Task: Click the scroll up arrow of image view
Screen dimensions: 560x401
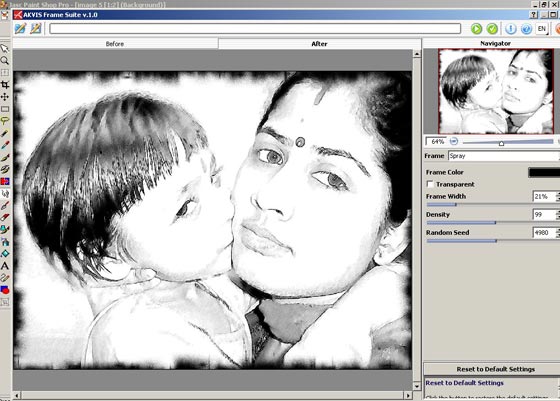Action: point(417,54)
